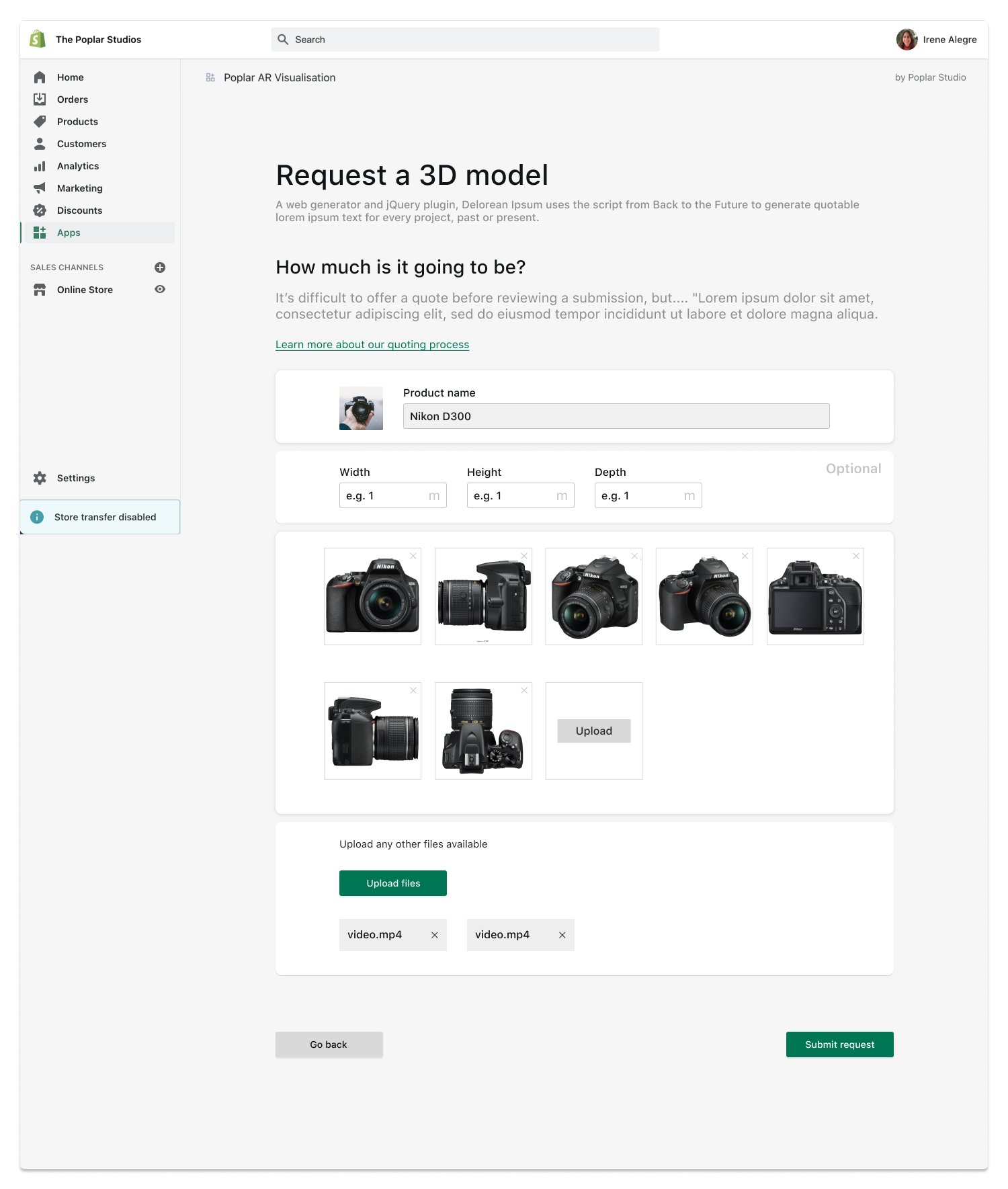Screen dimensions: 1008x1189
Task: Delete the first front-view camera image
Action: pos(413,556)
